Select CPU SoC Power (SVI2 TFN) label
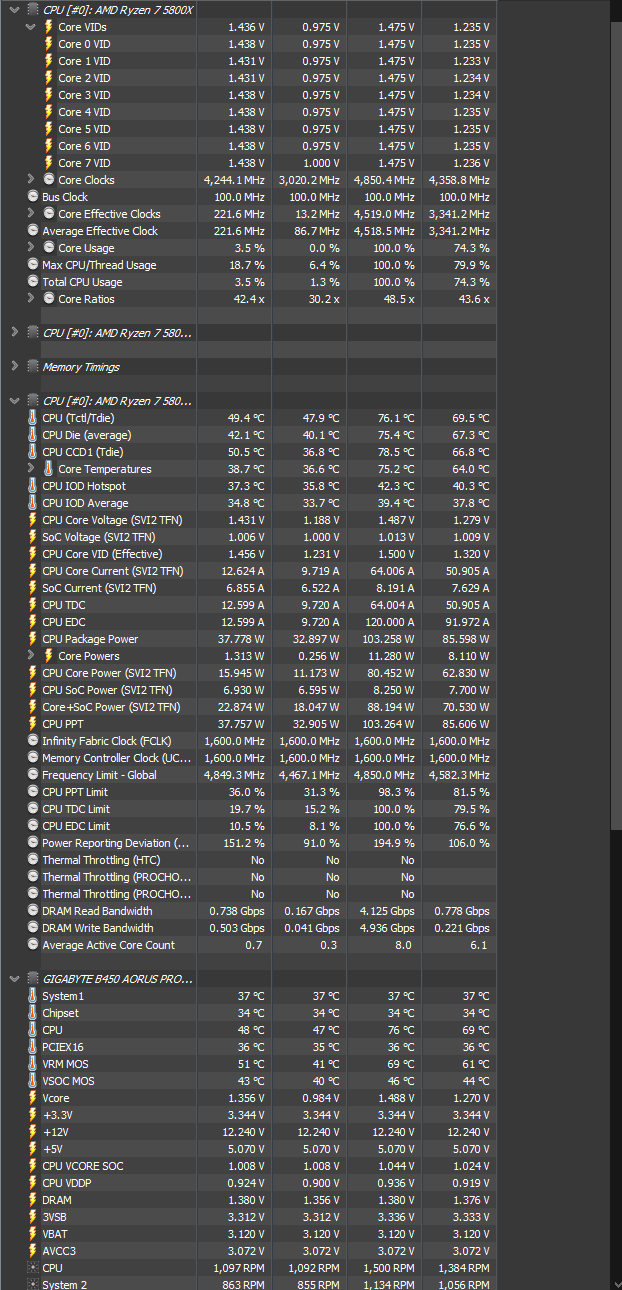 coord(107,690)
